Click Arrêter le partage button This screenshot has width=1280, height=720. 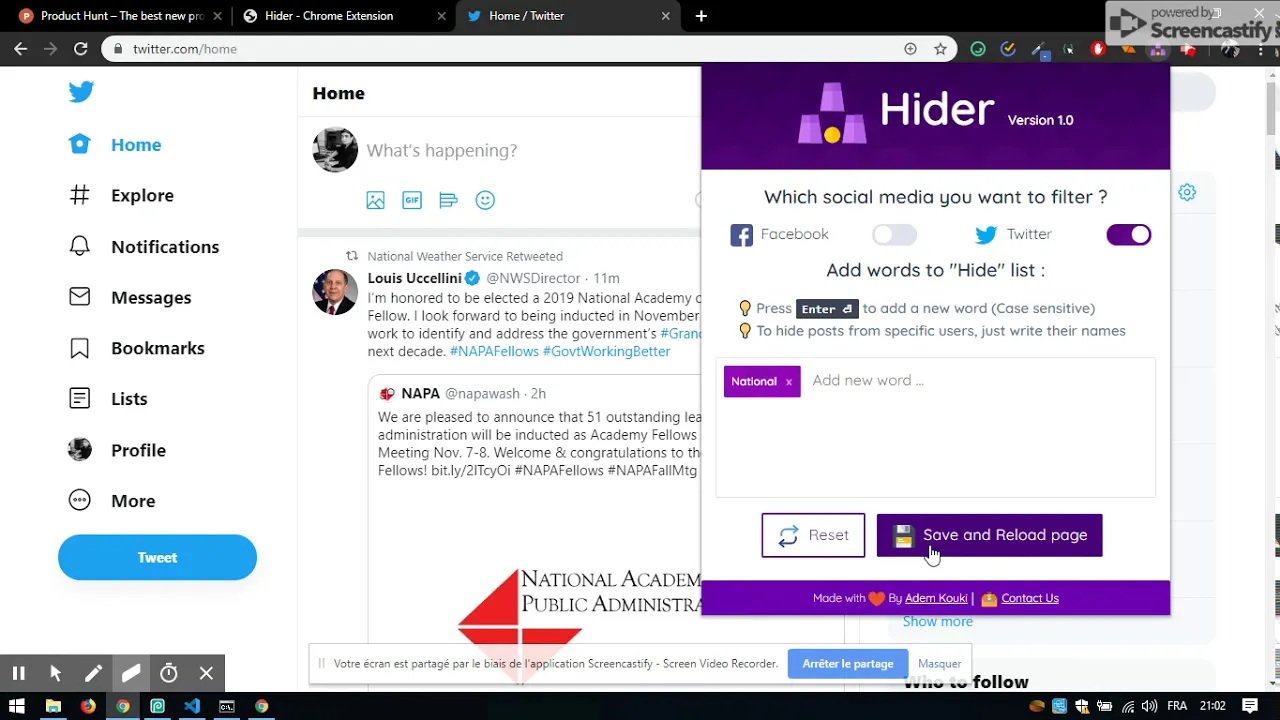tap(848, 664)
